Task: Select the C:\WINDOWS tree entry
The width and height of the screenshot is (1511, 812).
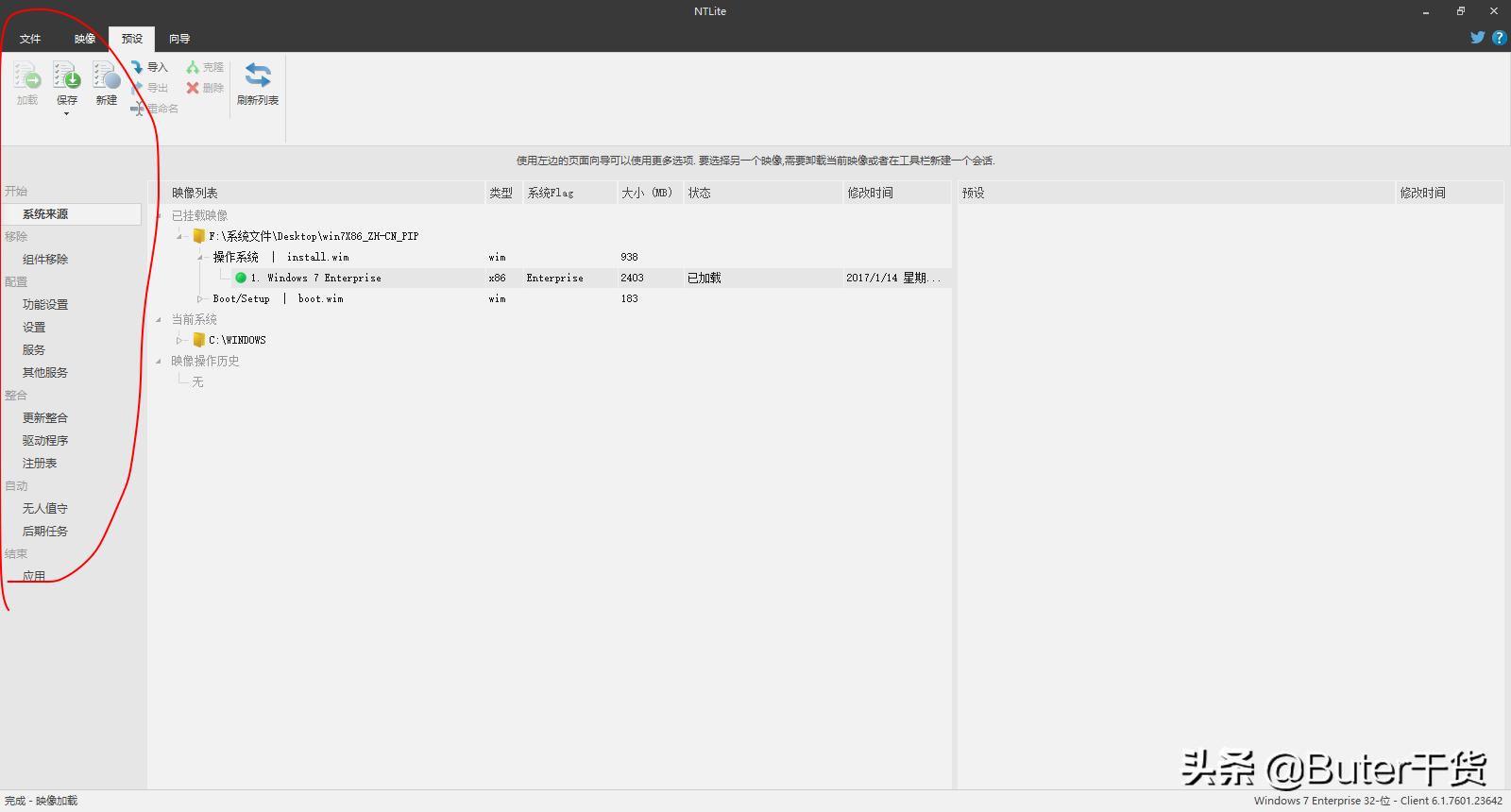Action: pyautogui.click(x=237, y=340)
